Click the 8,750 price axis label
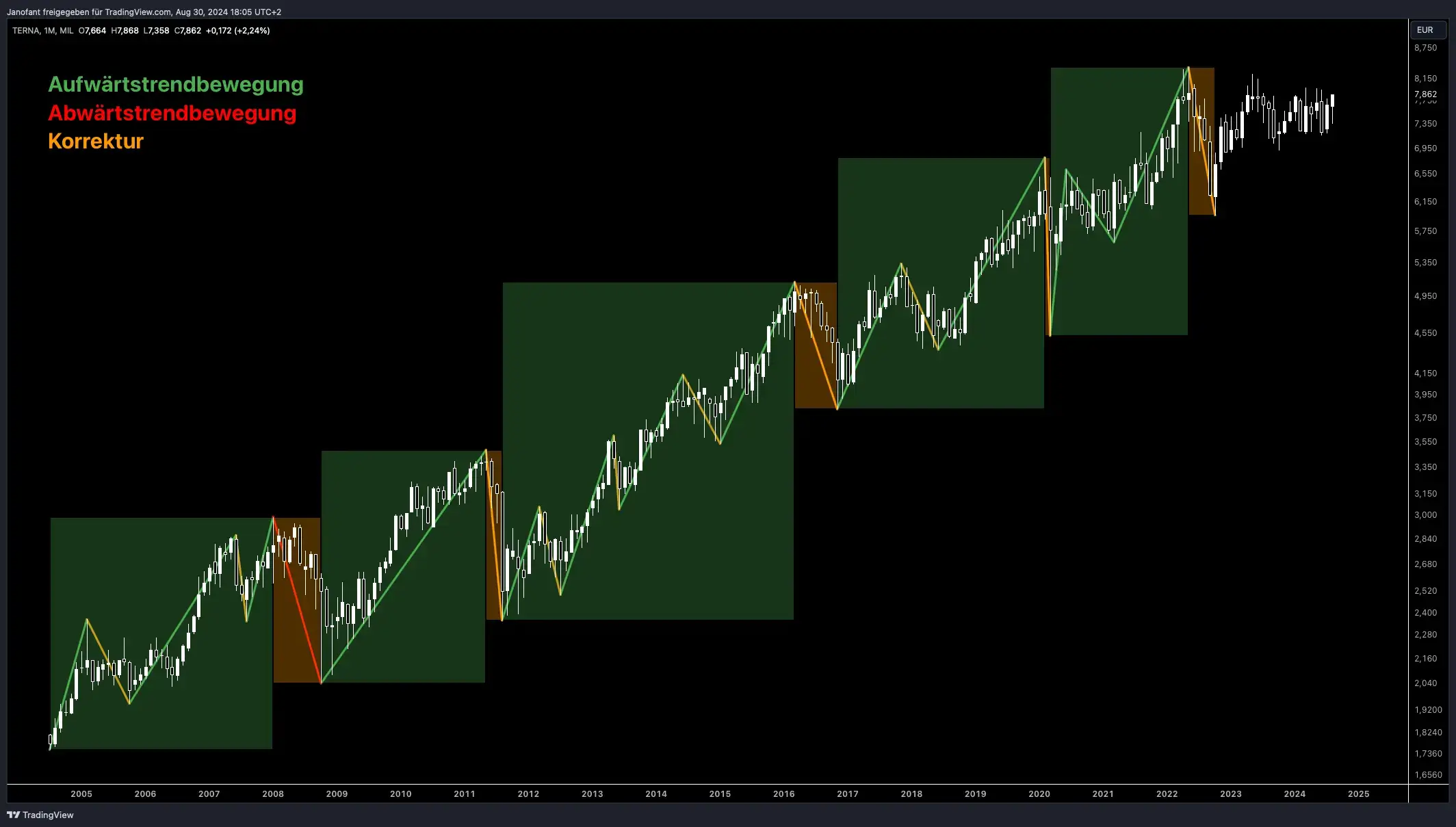1456x827 pixels. click(x=1426, y=48)
